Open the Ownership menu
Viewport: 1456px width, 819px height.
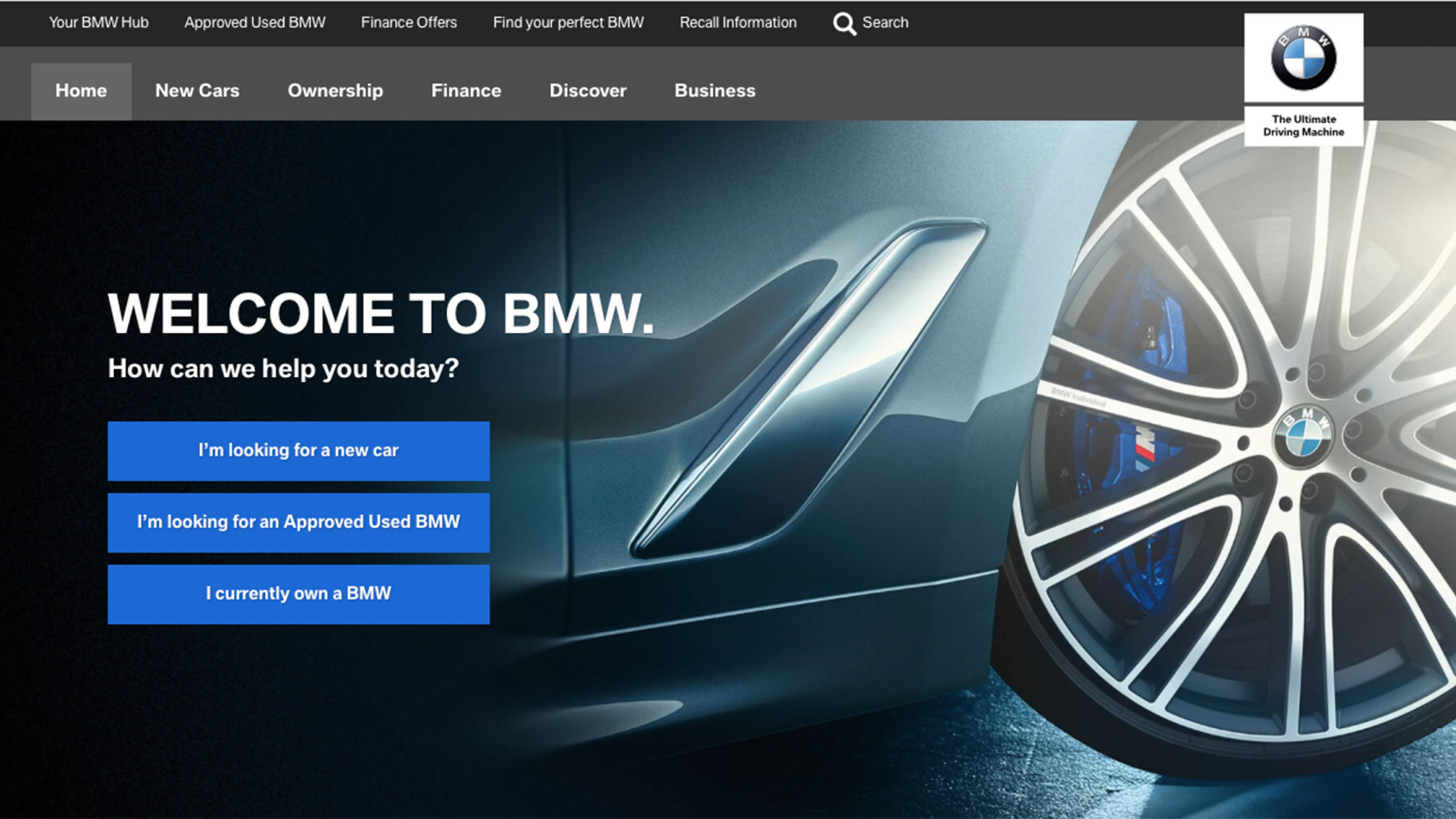335,91
